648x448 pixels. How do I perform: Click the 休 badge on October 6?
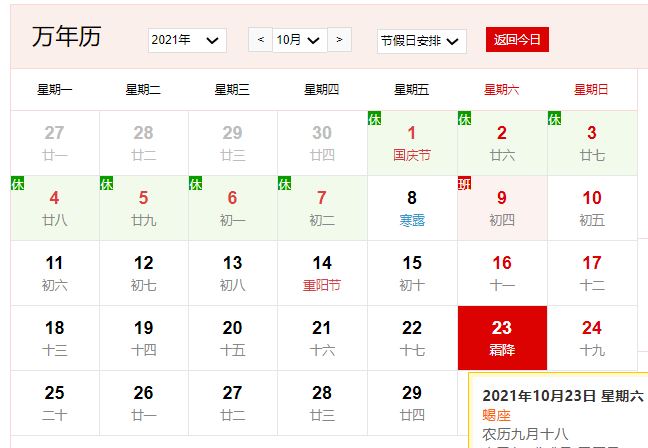coord(196,183)
